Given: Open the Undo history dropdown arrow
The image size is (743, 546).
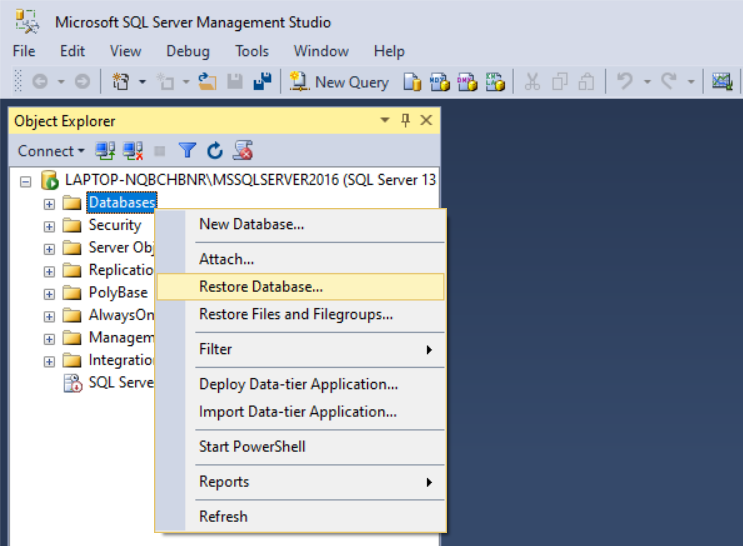Looking at the screenshot, I should (647, 82).
